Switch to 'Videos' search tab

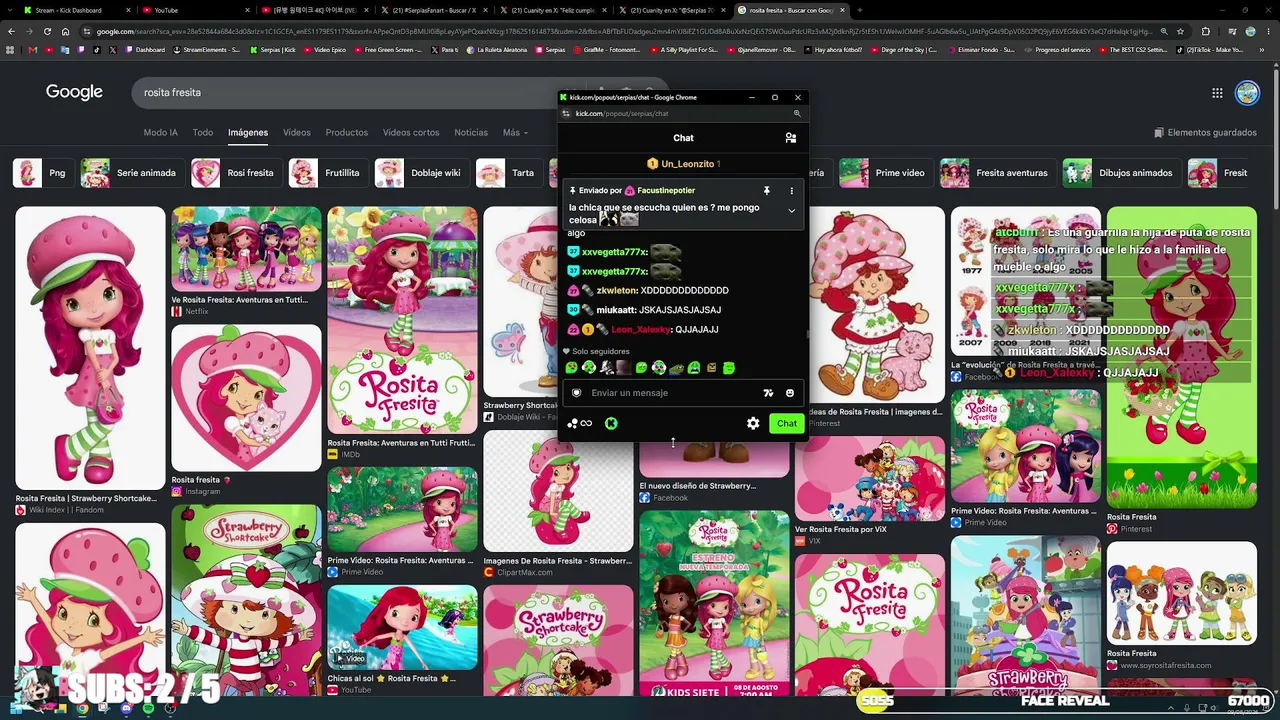[x=296, y=132]
